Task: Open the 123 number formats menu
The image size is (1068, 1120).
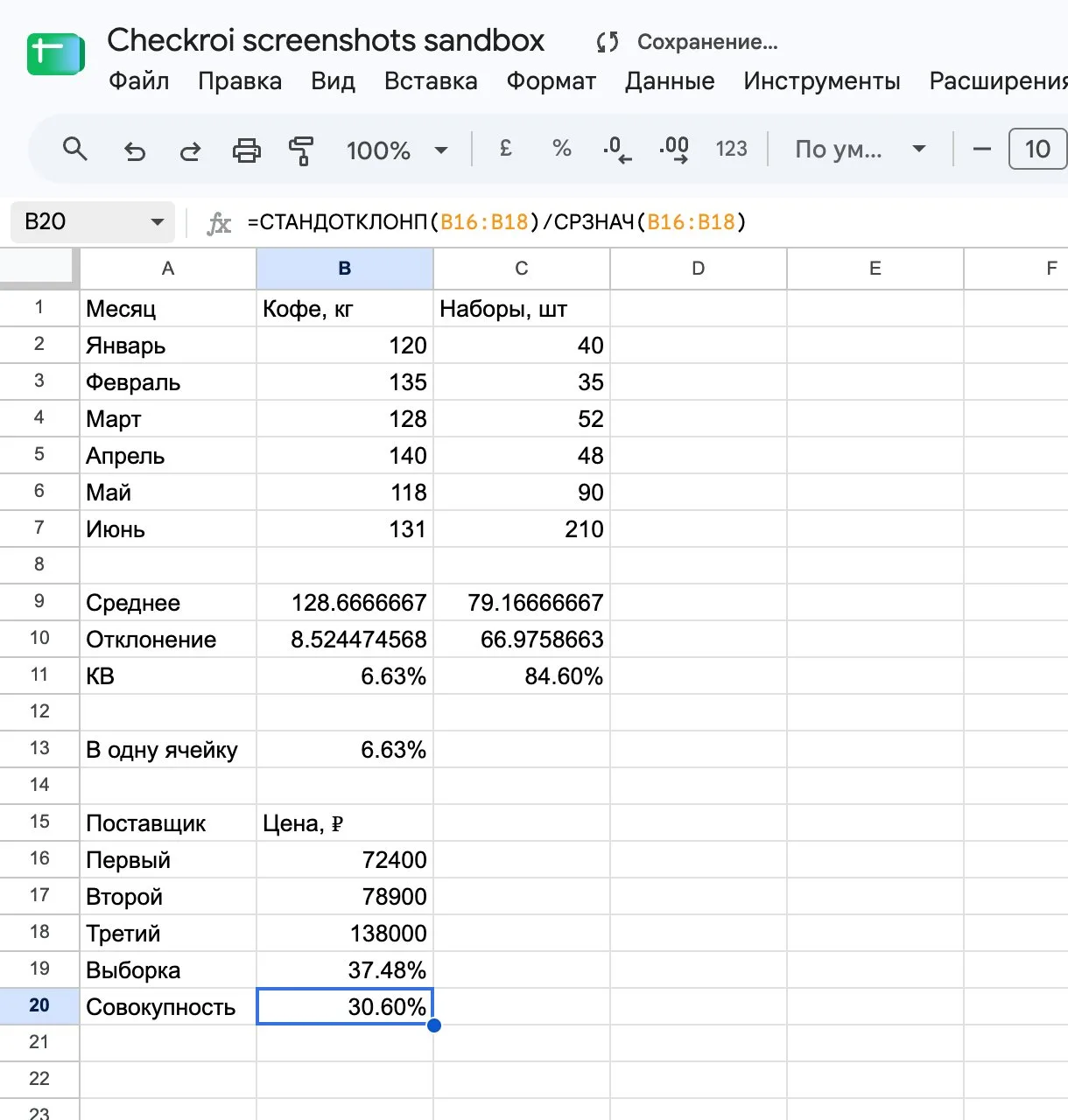Action: click(x=731, y=149)
